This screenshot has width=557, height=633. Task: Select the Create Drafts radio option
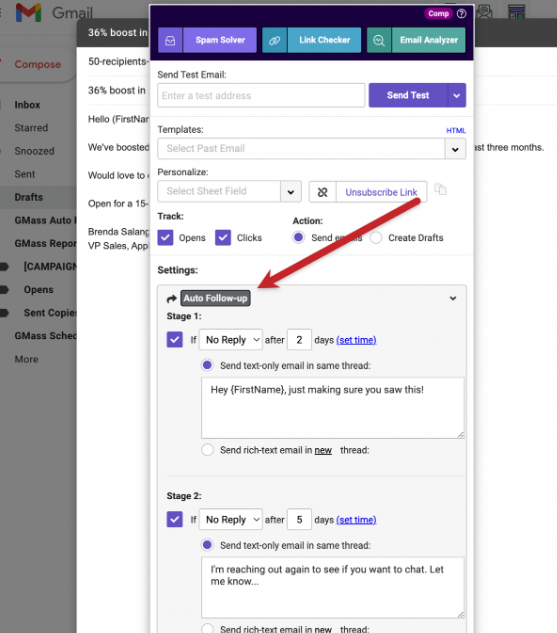point(376,237)
